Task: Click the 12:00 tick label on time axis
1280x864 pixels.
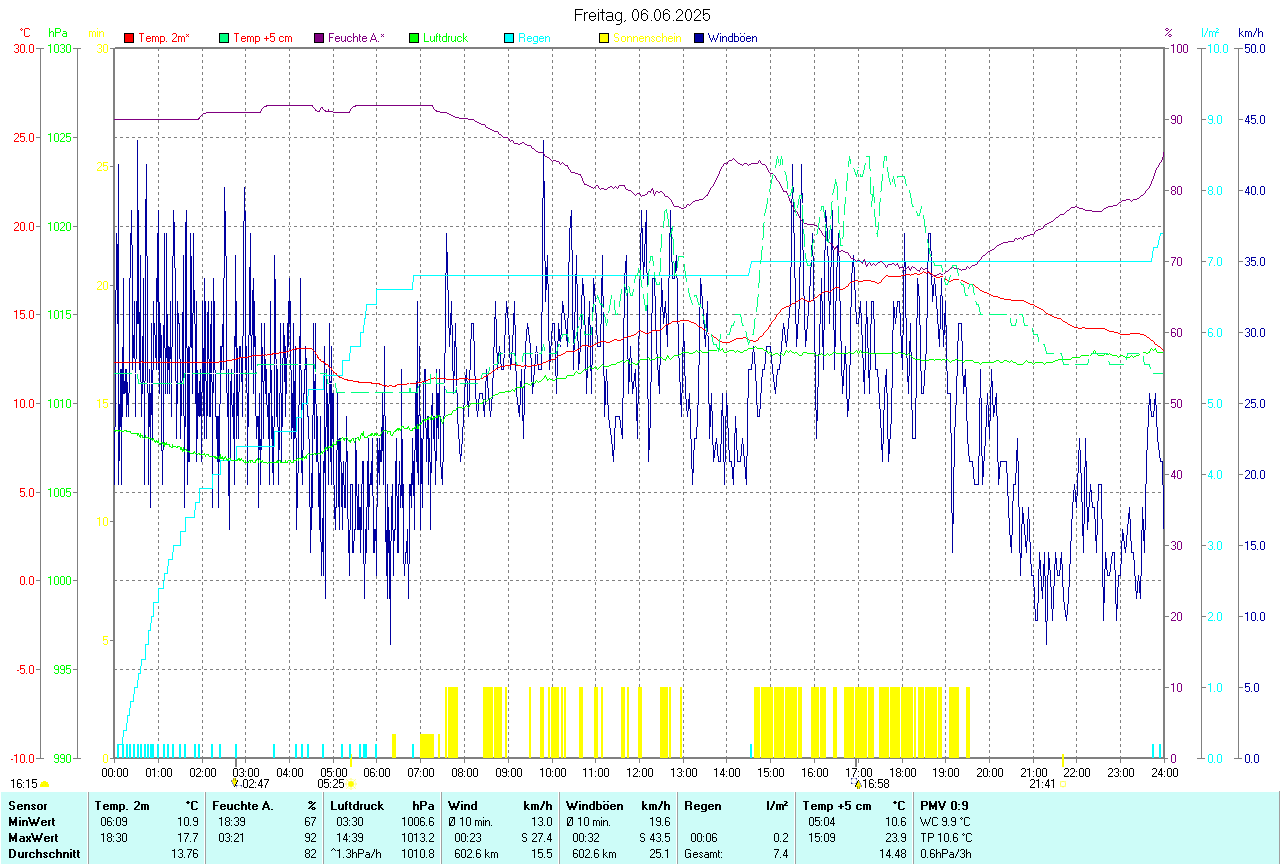Action: (x=639, y=772)
